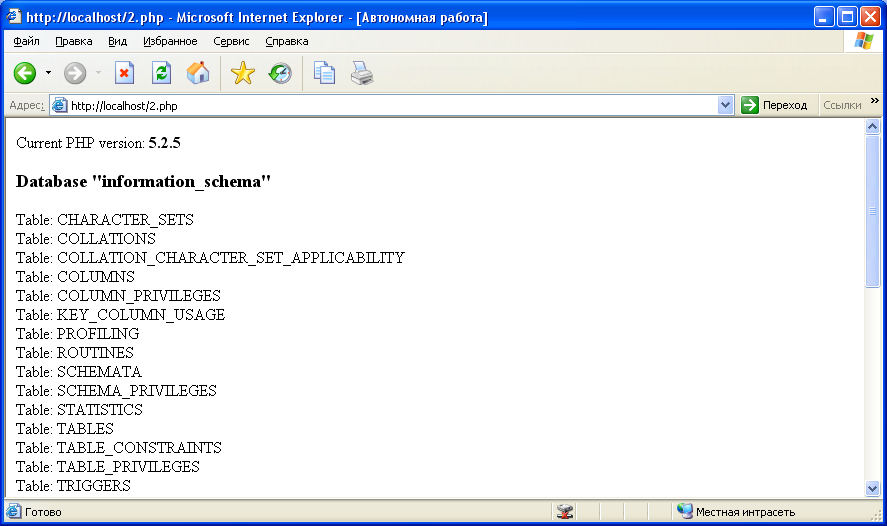Screen dimensions: 887x526
Task: Open the Forward history dropdown arrow
Action: click(98, 73)
